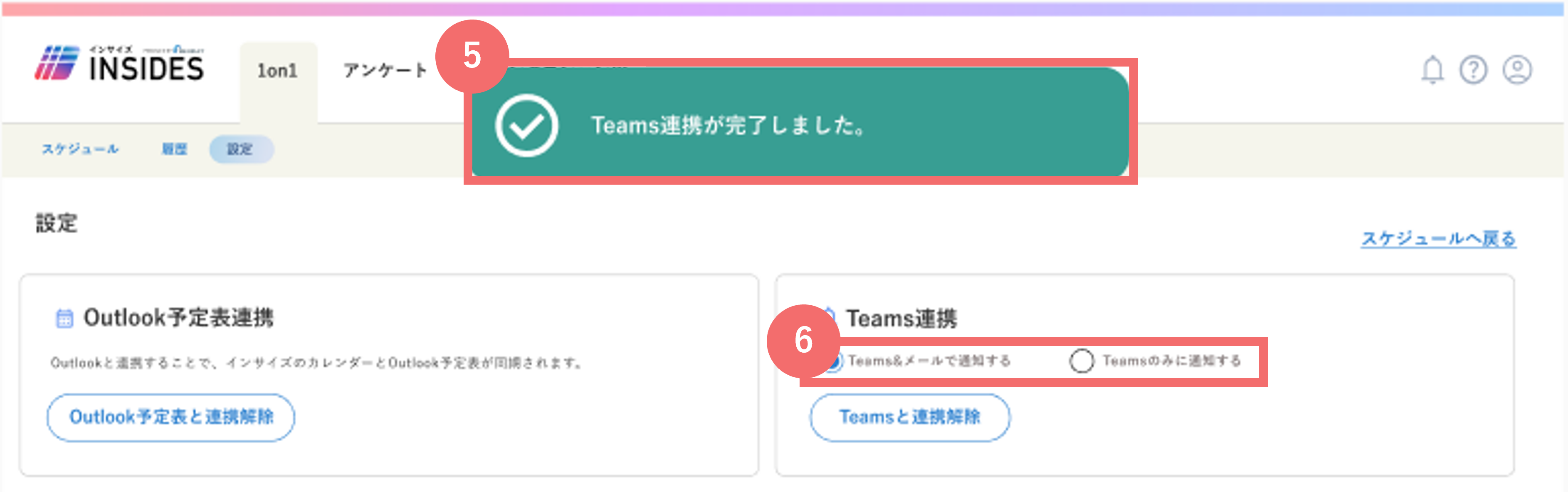Switch to the 1on1 tab
The width and height of the screenshot is (1568, 492).
(x=278, y=71)
